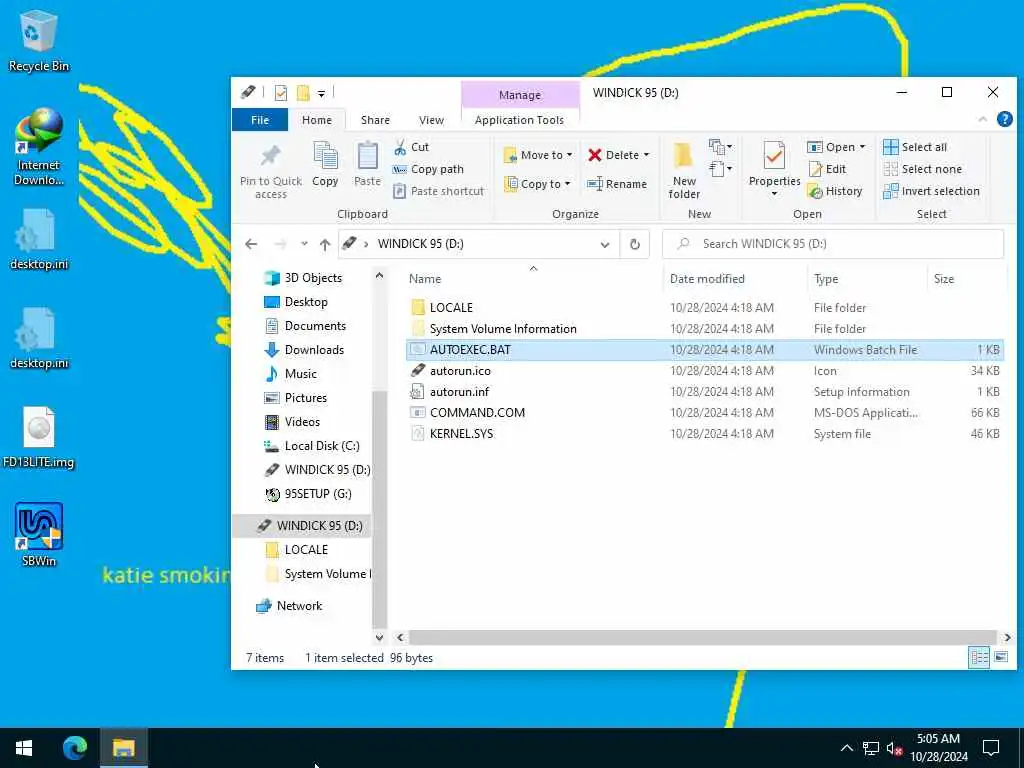Go Back with the left arrow

[251, 244]
